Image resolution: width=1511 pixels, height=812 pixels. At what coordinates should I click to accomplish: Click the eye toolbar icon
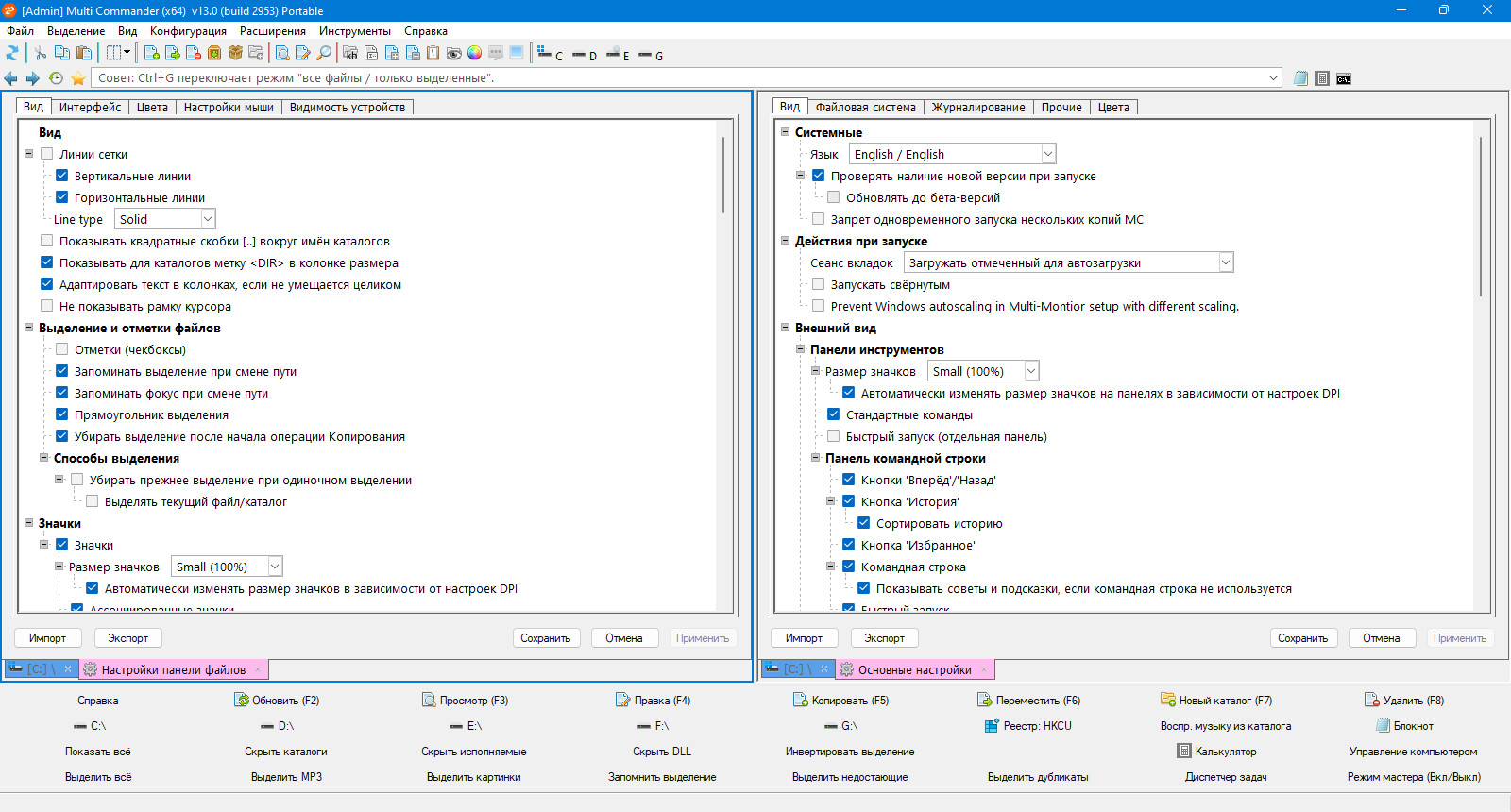coord(453,53)
